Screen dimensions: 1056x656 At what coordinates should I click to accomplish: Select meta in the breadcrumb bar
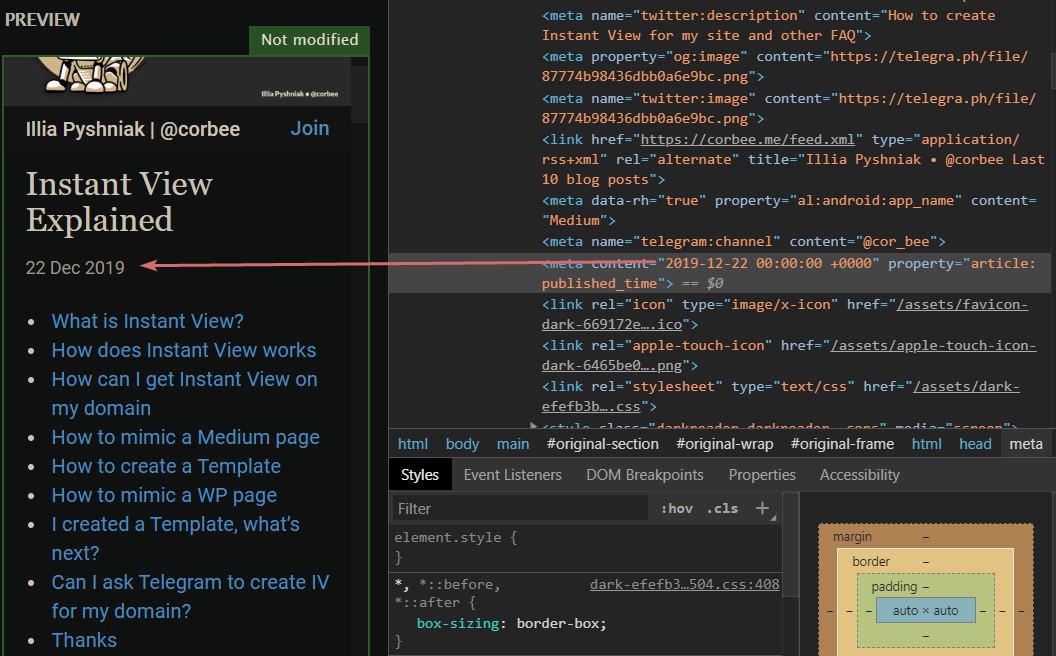pos(1026,444)
